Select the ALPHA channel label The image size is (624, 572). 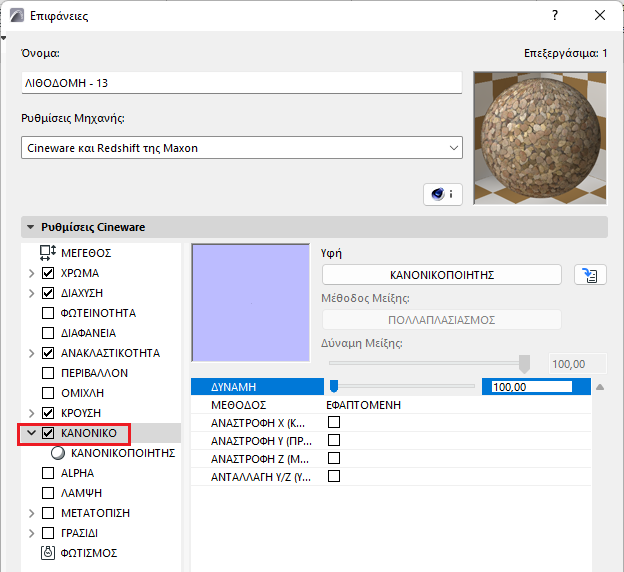click(x=77, y=473)
